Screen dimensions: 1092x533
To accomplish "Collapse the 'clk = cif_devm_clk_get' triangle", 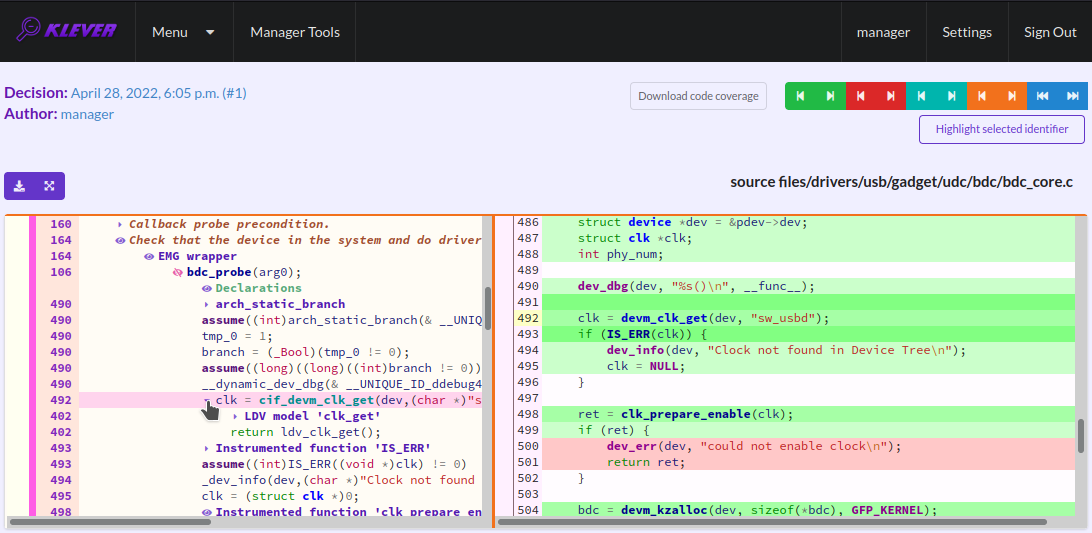I will [x=207, y=401].
